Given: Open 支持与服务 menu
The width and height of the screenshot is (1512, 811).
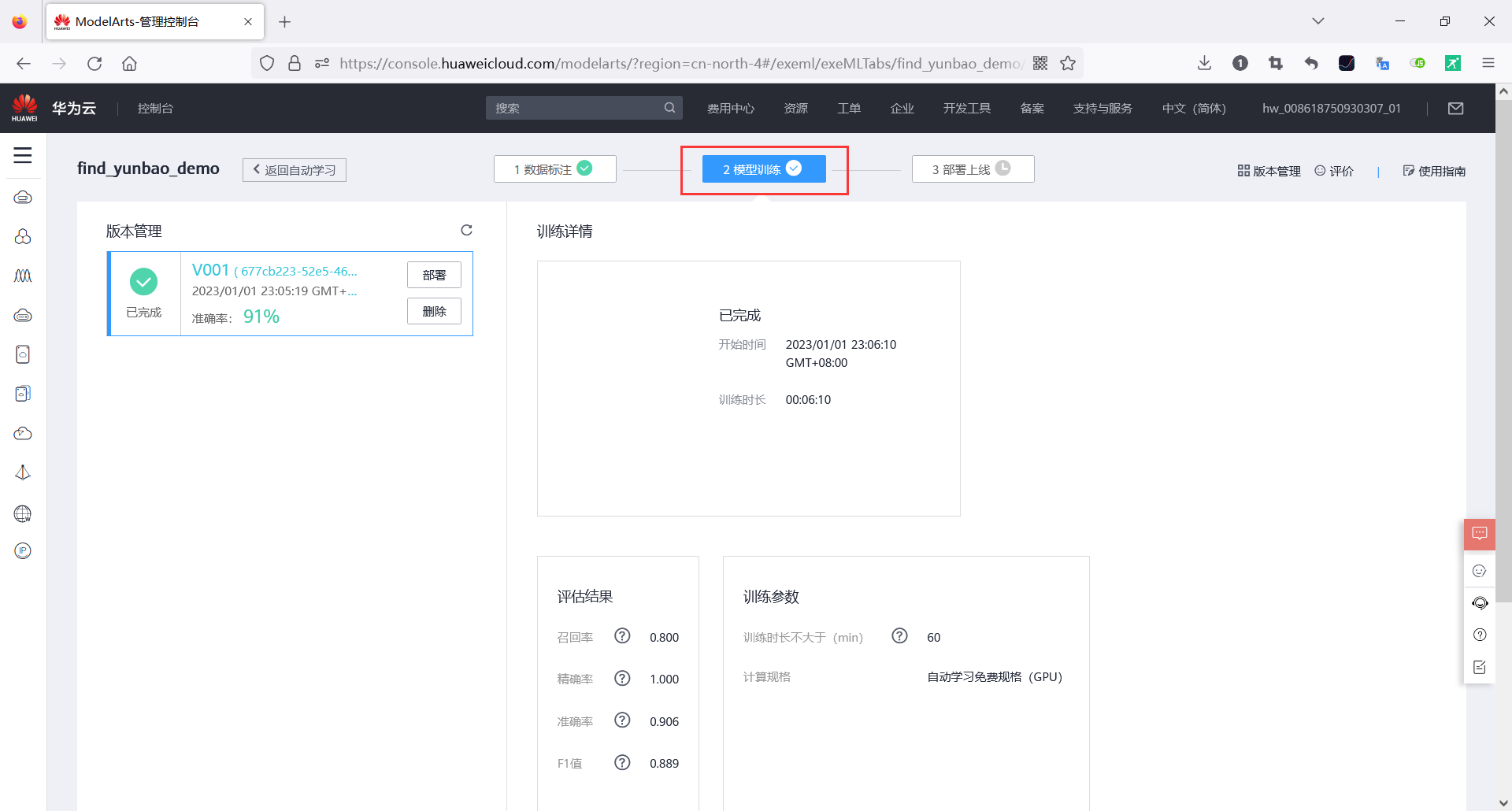Looking at the screenshot, I should pyautogui.click(x=1102, y=109).
